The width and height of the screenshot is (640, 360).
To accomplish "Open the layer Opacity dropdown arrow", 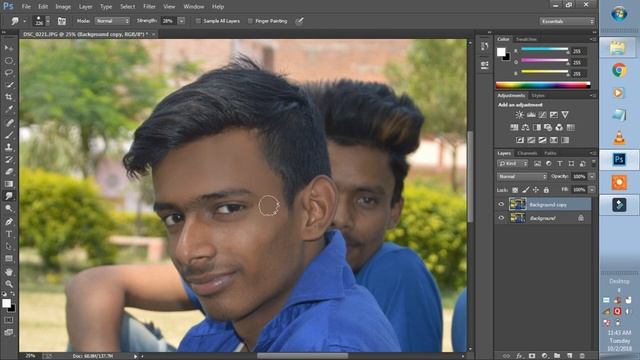I will (592, 177).
